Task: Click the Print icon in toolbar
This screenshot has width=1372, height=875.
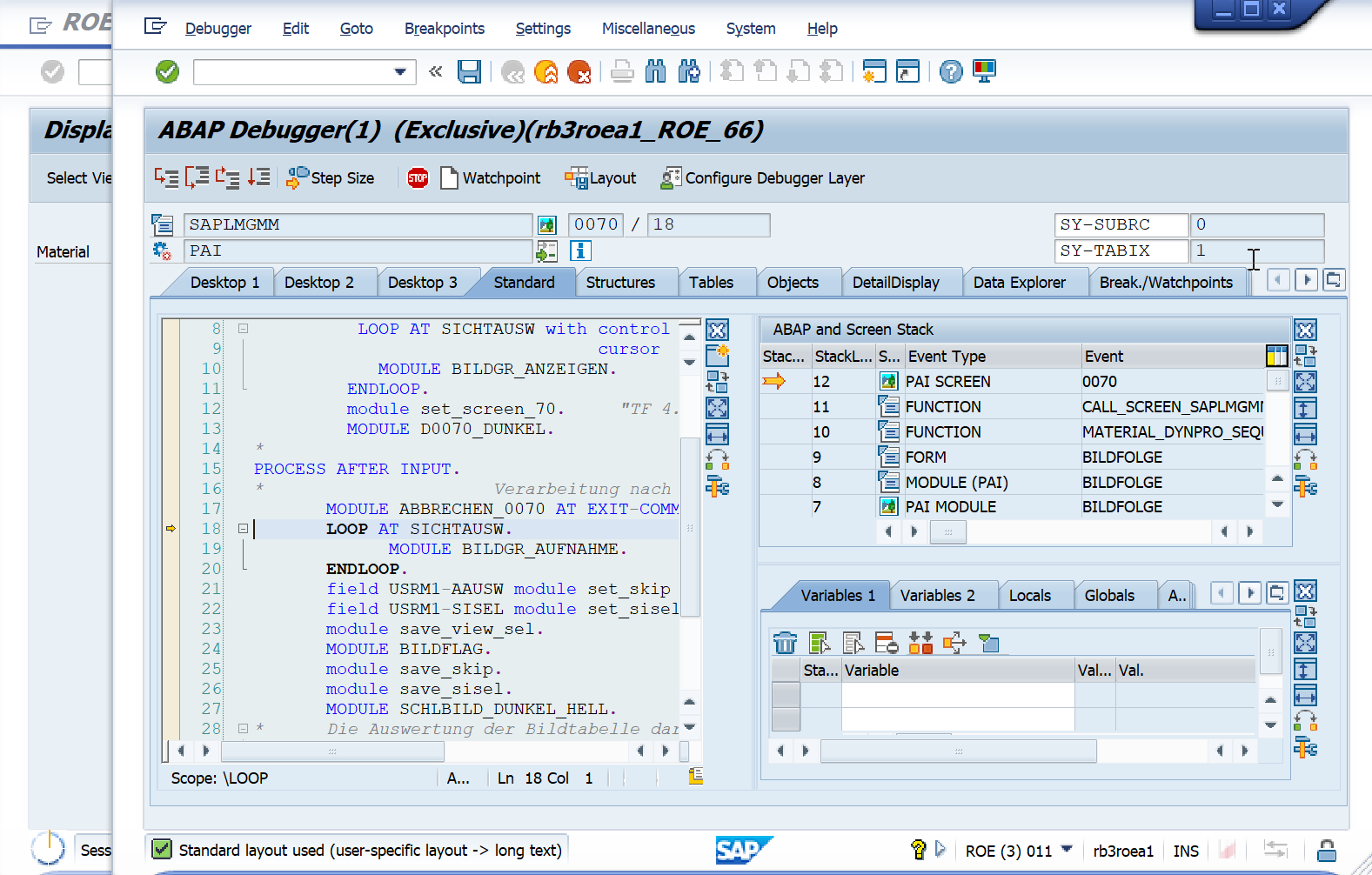Action: [622, 71]
